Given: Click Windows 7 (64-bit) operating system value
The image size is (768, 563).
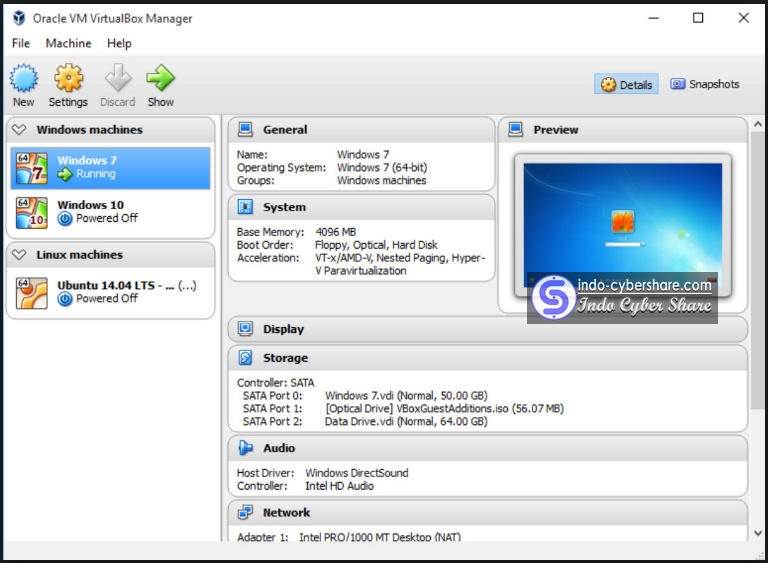Looking at the screenshot, I should tap(382, 167).
